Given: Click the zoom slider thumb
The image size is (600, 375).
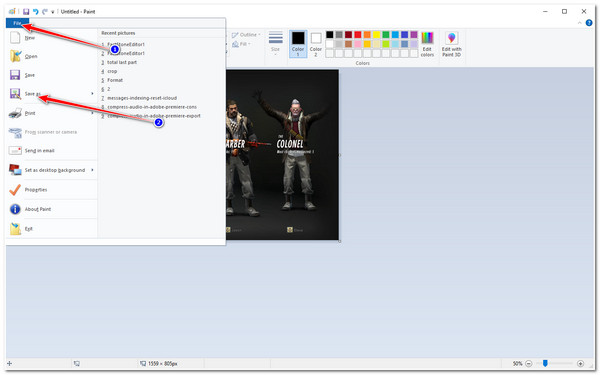Looking at the screenshot, I should point(545,364).
